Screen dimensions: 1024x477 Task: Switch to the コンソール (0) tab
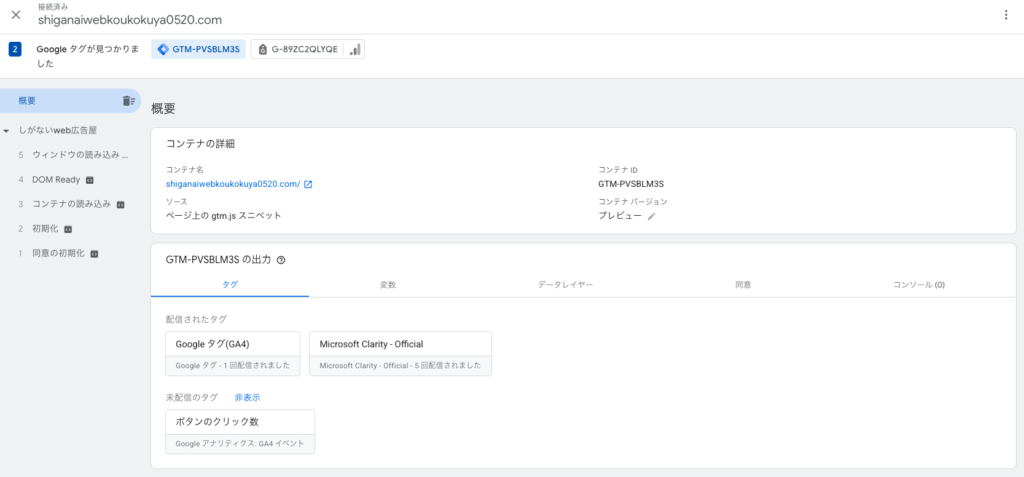point(918,285)
